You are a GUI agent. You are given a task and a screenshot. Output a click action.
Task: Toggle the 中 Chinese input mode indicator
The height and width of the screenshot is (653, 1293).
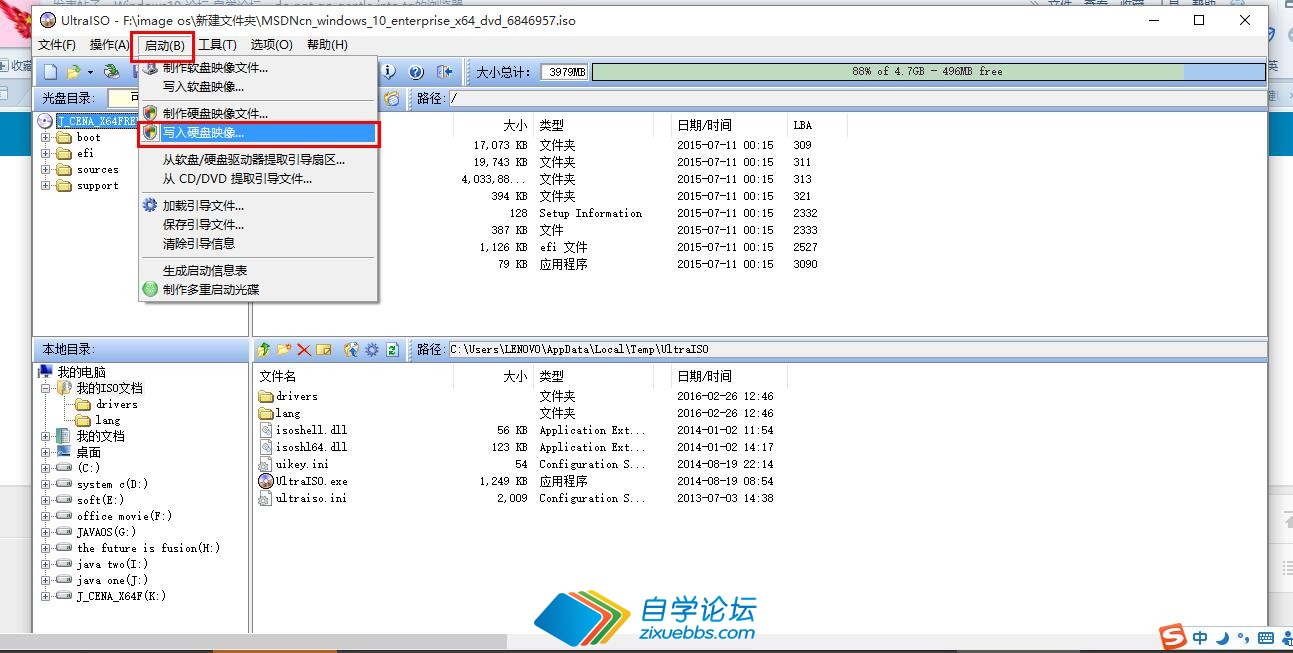click(x=1200, y=638)
